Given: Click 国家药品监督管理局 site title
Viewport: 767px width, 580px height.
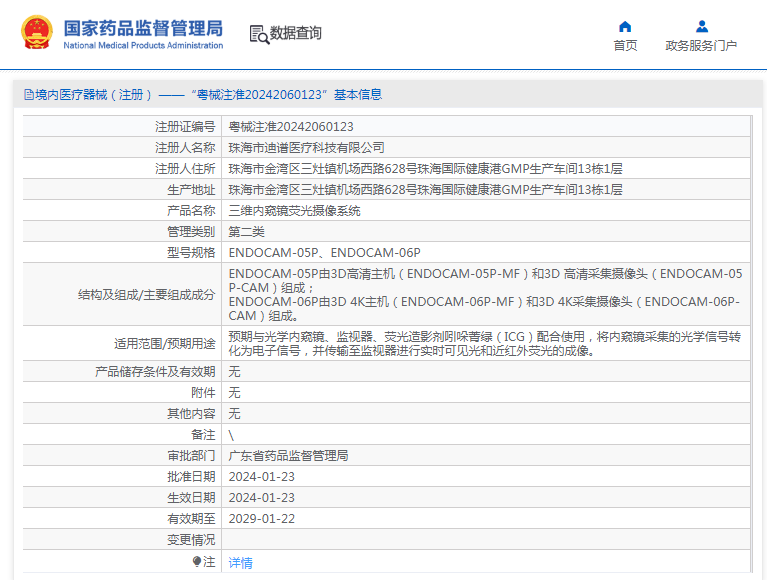Looking at the screenshot, I should [x=143, y=28].
